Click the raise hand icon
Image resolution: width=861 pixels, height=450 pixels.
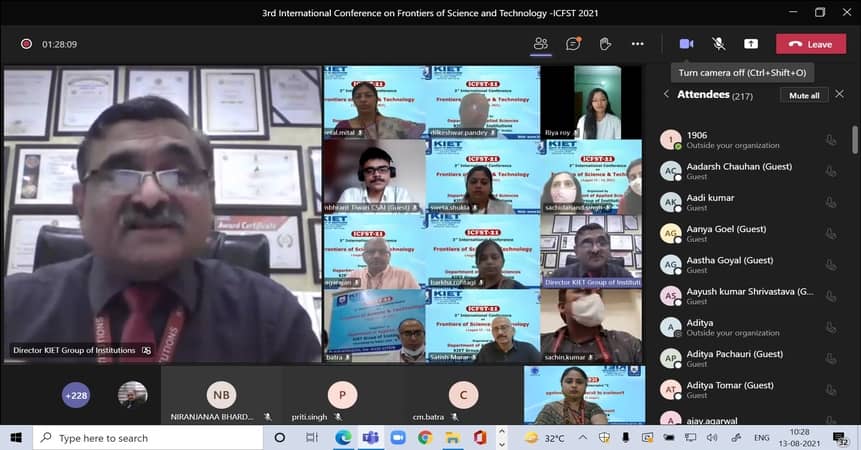tap(605, 44)
